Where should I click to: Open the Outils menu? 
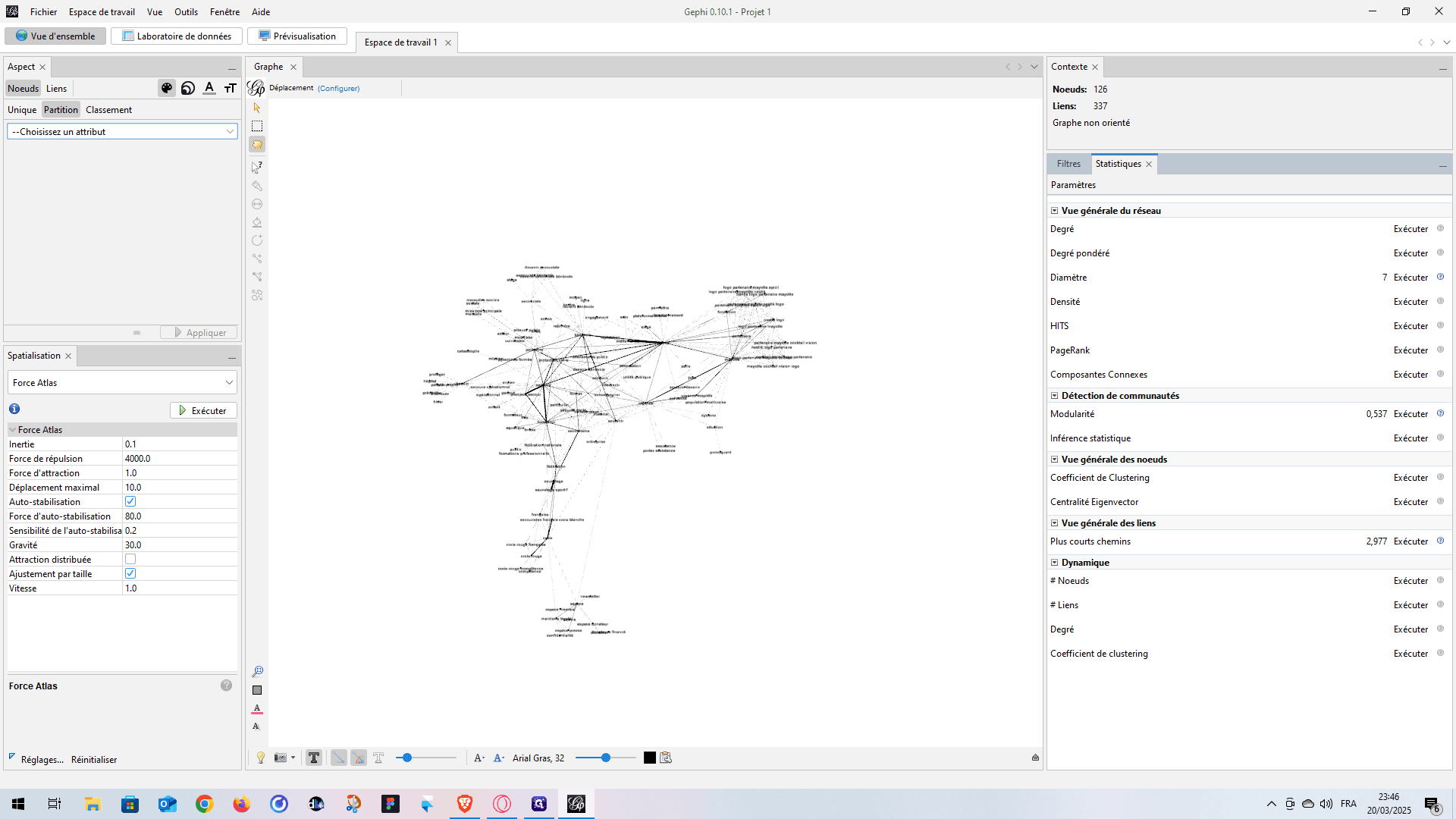(186, 11)
